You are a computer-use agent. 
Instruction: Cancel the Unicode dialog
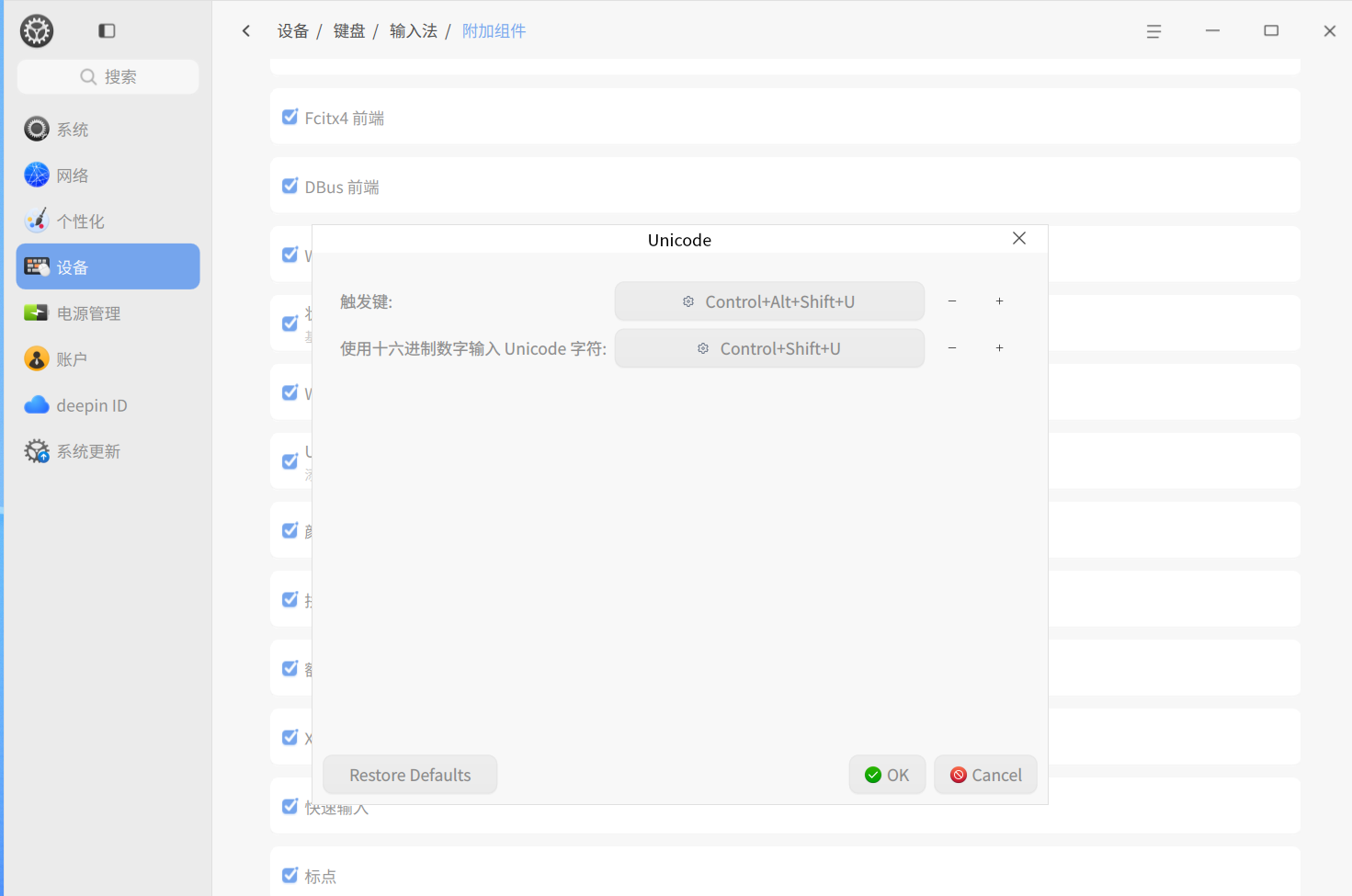point(985,775)
